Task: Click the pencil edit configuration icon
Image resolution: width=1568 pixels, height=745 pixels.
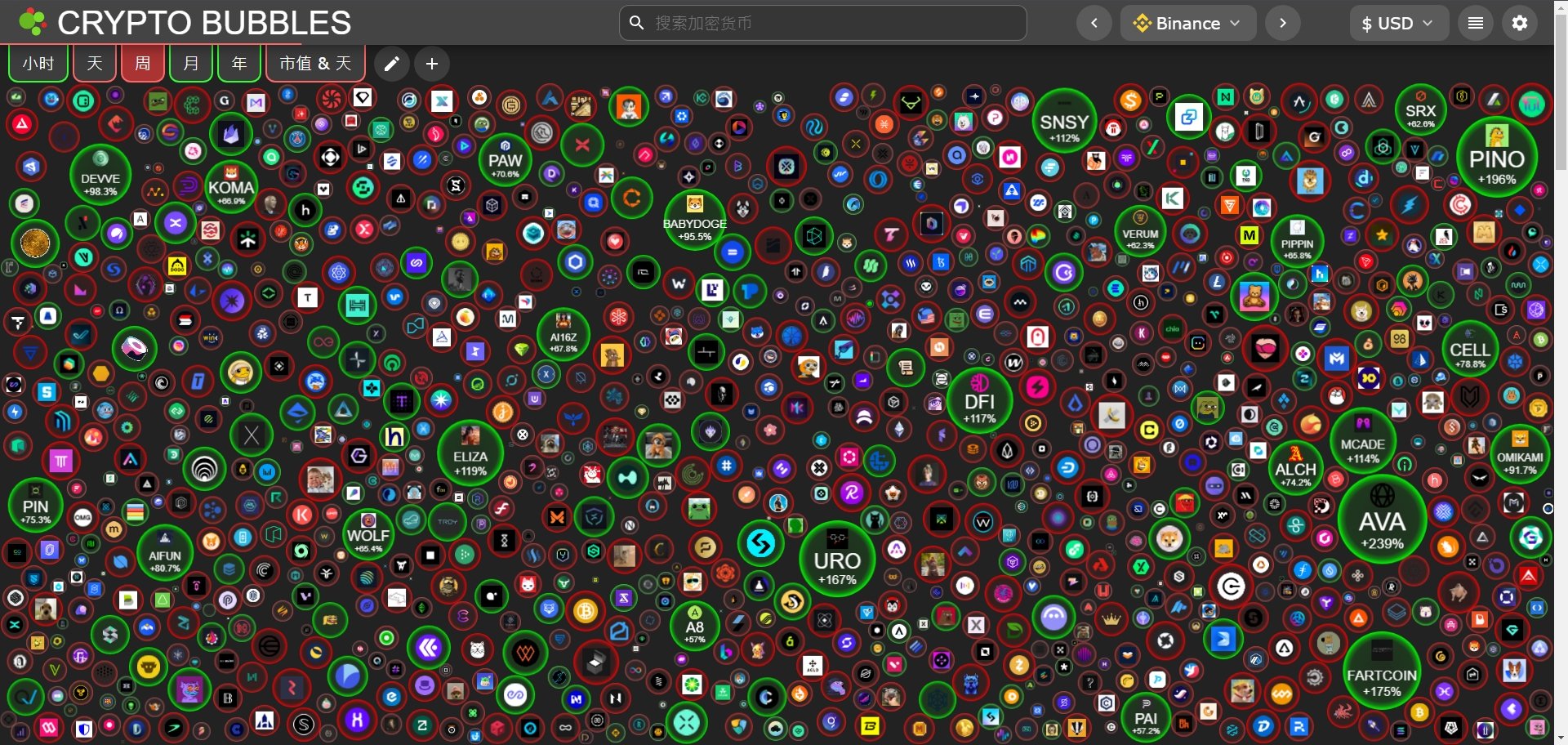Action: [x=392, y=64]
